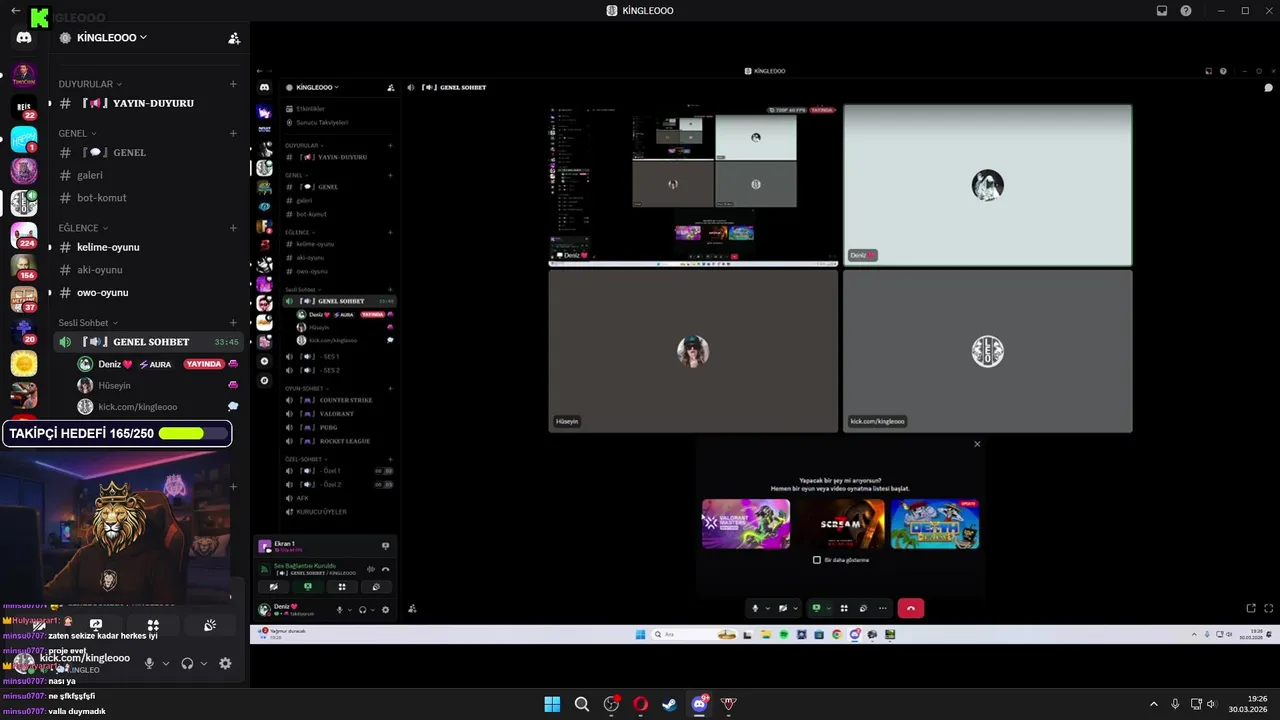Image resolution: width=1280 pixels, height=720 pixels.
Task: Open the bot-komut channel
Action: pos(148,198)
